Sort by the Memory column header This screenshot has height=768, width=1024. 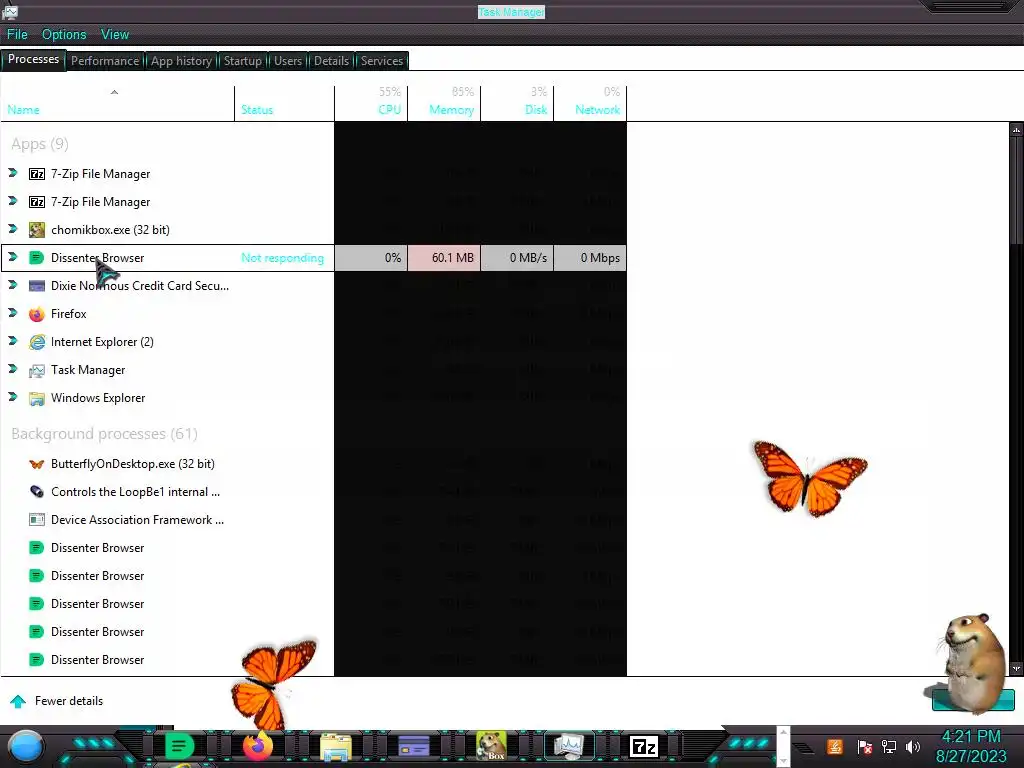tap(444, 103)
